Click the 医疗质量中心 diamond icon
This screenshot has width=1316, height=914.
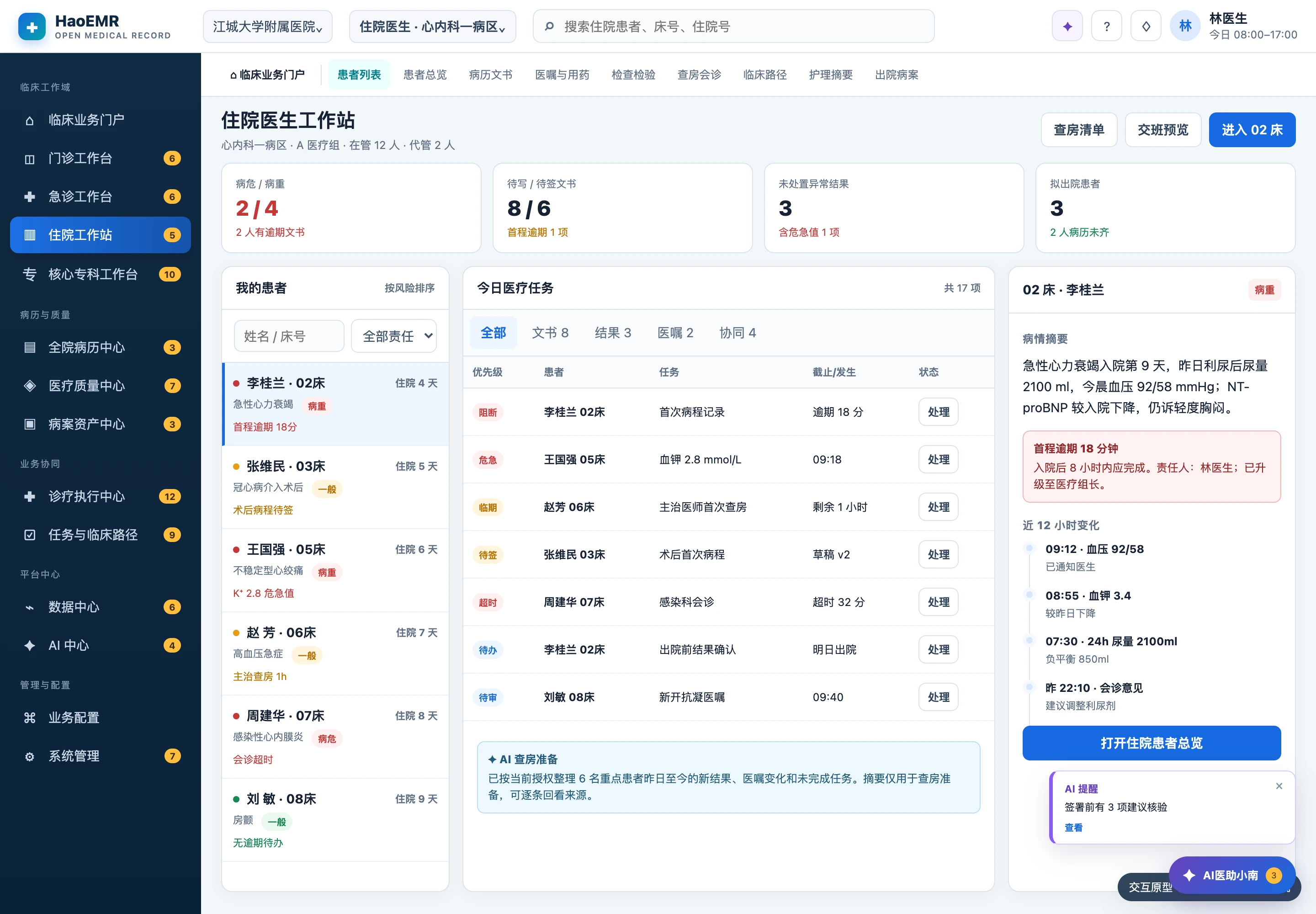click(x=30, y=386)
